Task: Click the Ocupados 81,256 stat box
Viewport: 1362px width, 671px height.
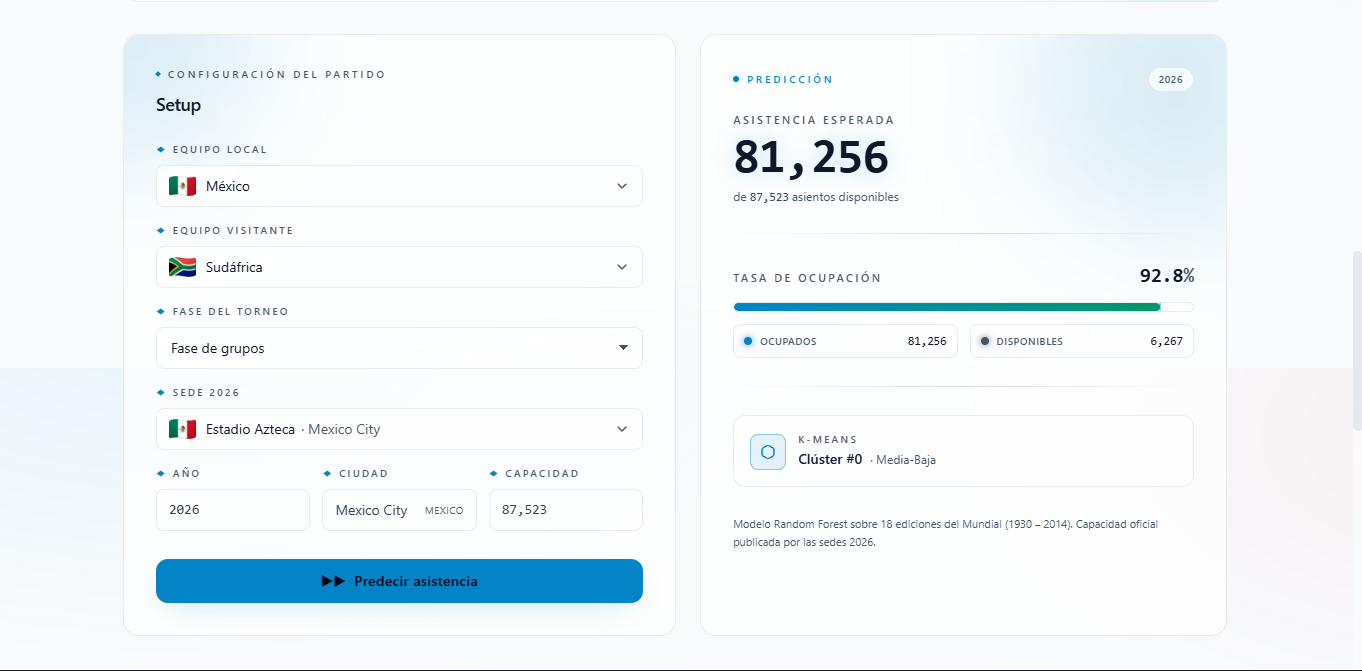Action: tap(845, 341)
